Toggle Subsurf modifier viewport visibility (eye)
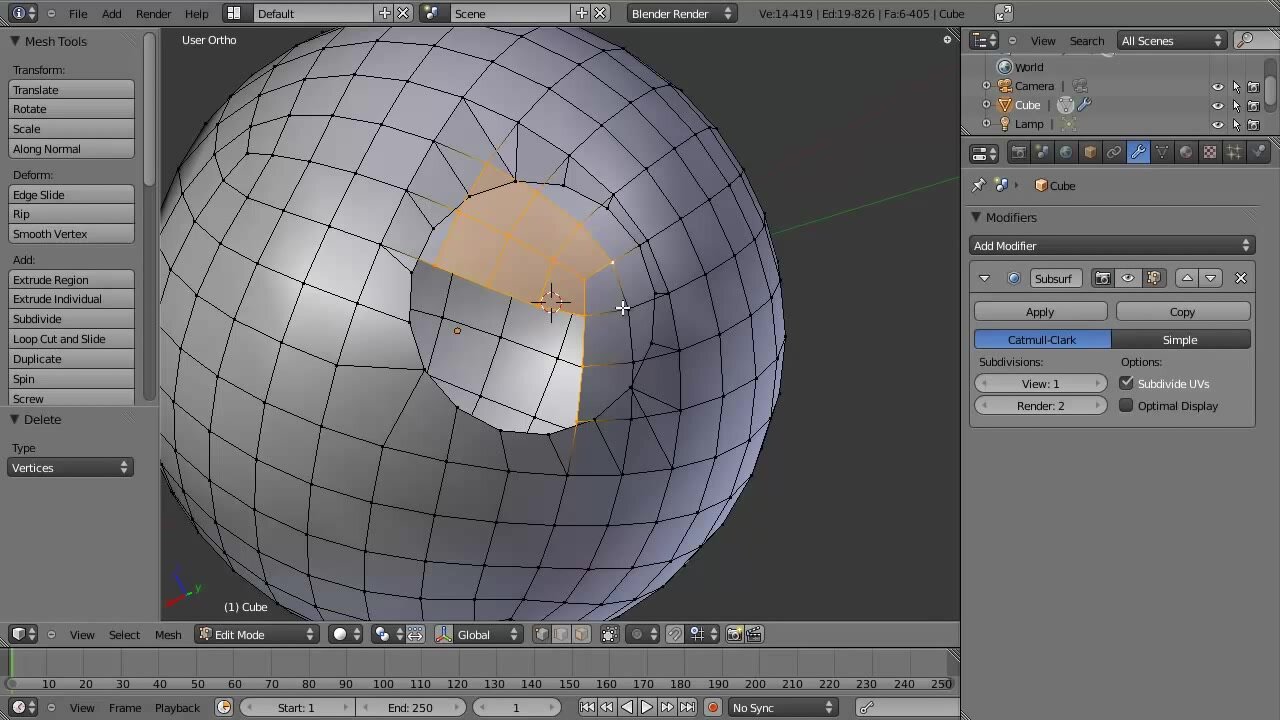 click(x=1128, y=278)
